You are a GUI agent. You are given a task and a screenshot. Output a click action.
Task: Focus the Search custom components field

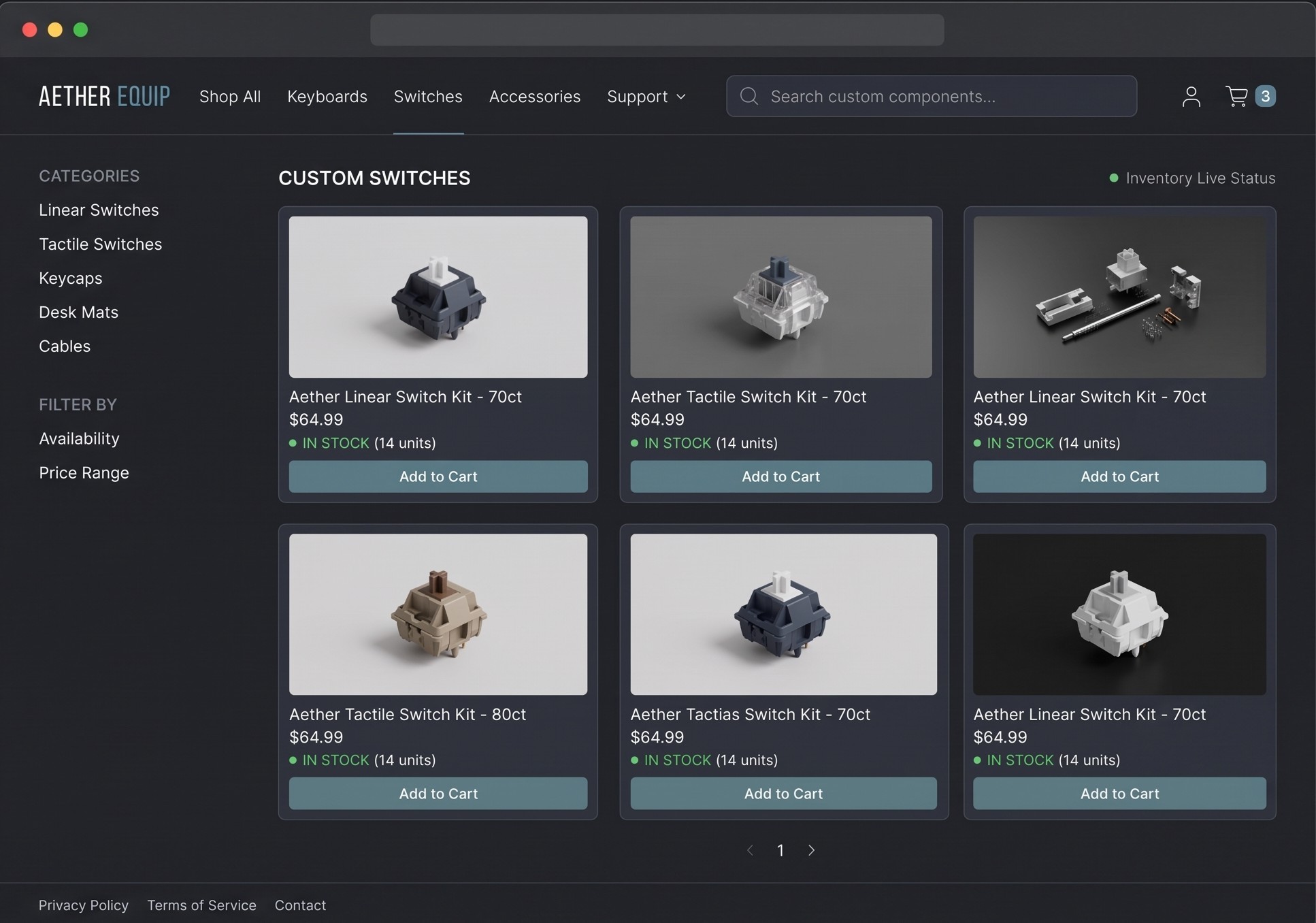(x=931, y=96)
